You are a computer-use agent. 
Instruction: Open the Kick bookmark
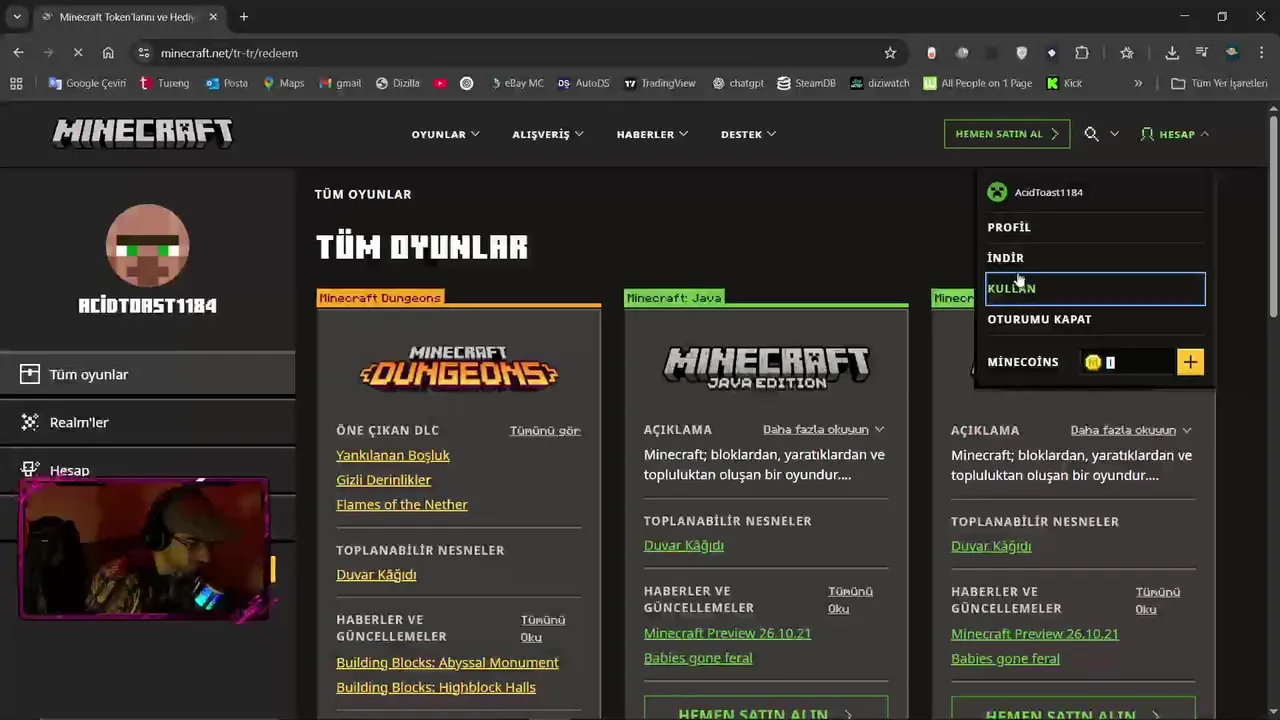[x=1064, y=83]
